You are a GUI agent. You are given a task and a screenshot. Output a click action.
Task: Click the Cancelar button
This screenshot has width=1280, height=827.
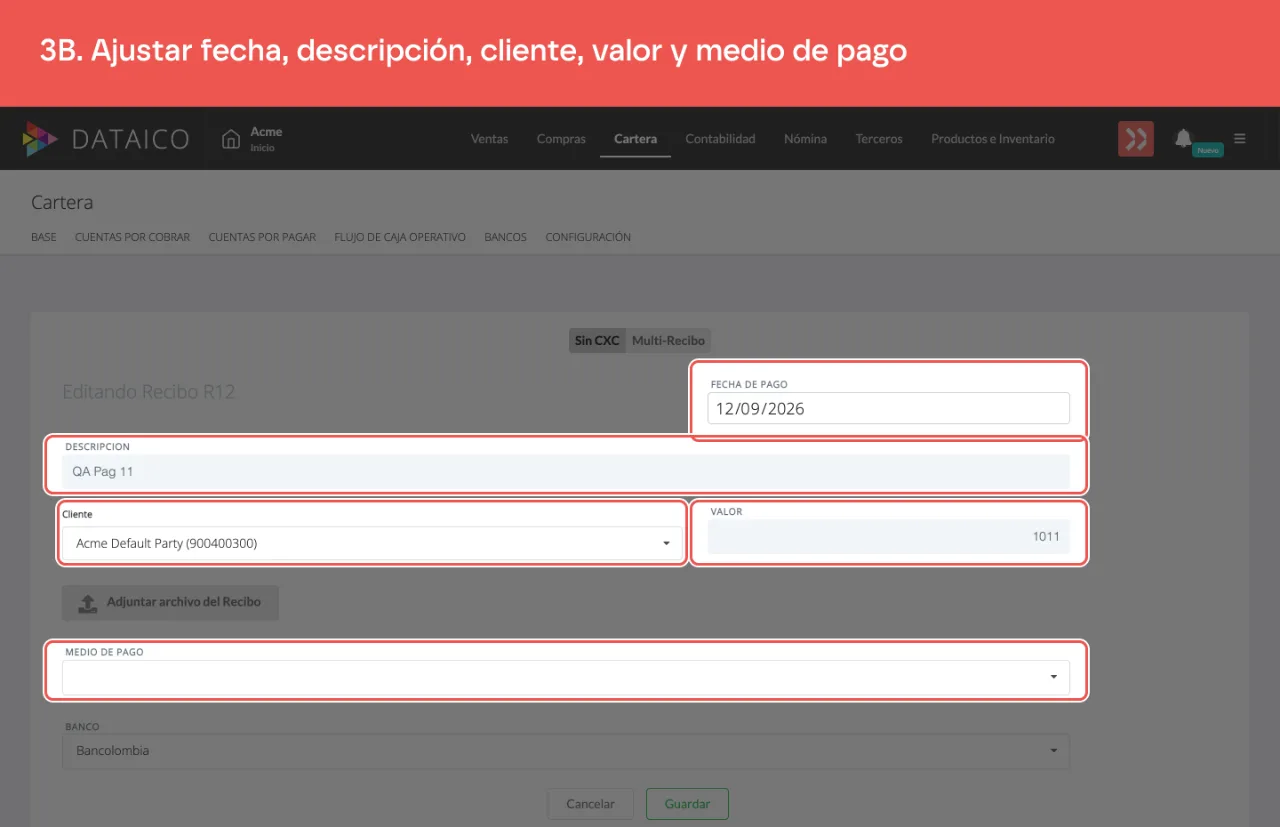click(590, 804)
